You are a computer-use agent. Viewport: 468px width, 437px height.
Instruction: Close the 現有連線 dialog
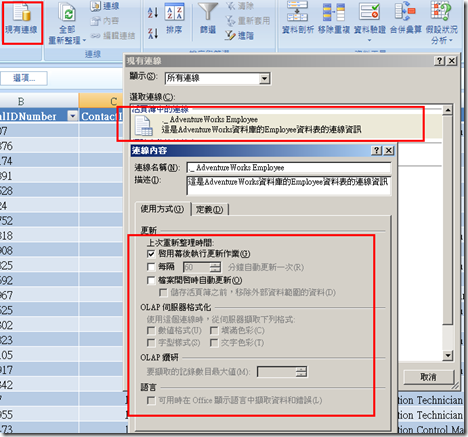coord(452,61)
